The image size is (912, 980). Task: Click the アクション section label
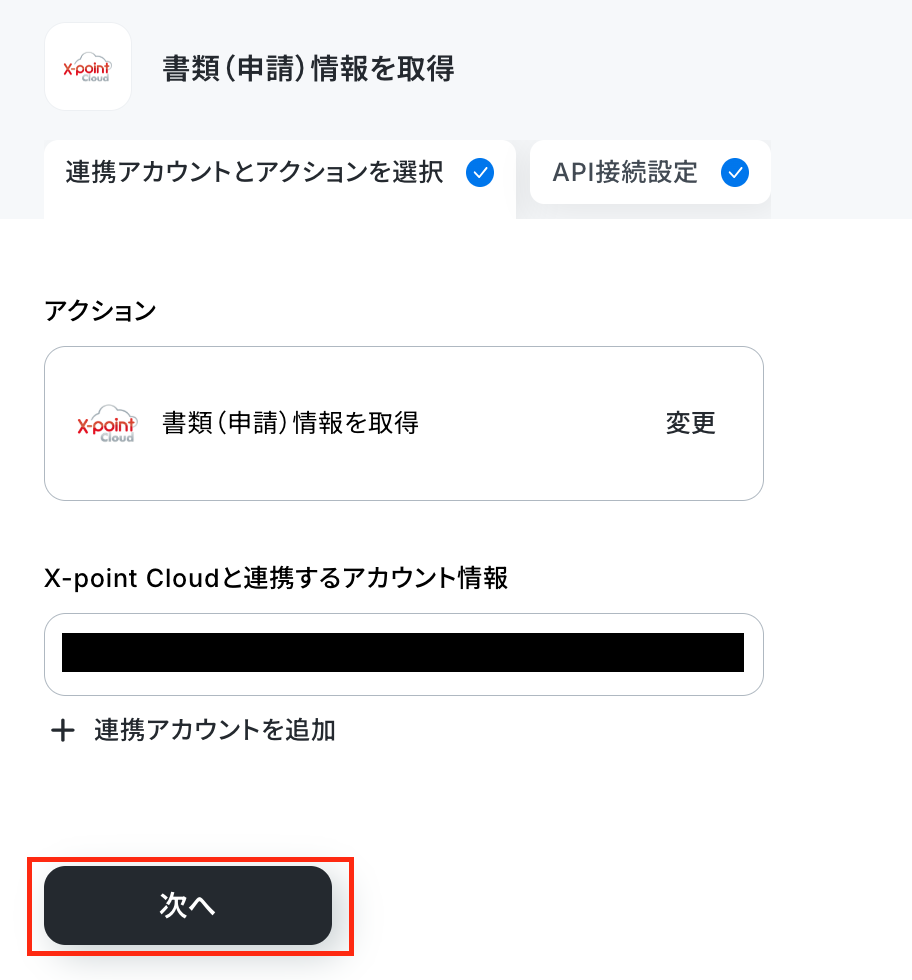100,311
